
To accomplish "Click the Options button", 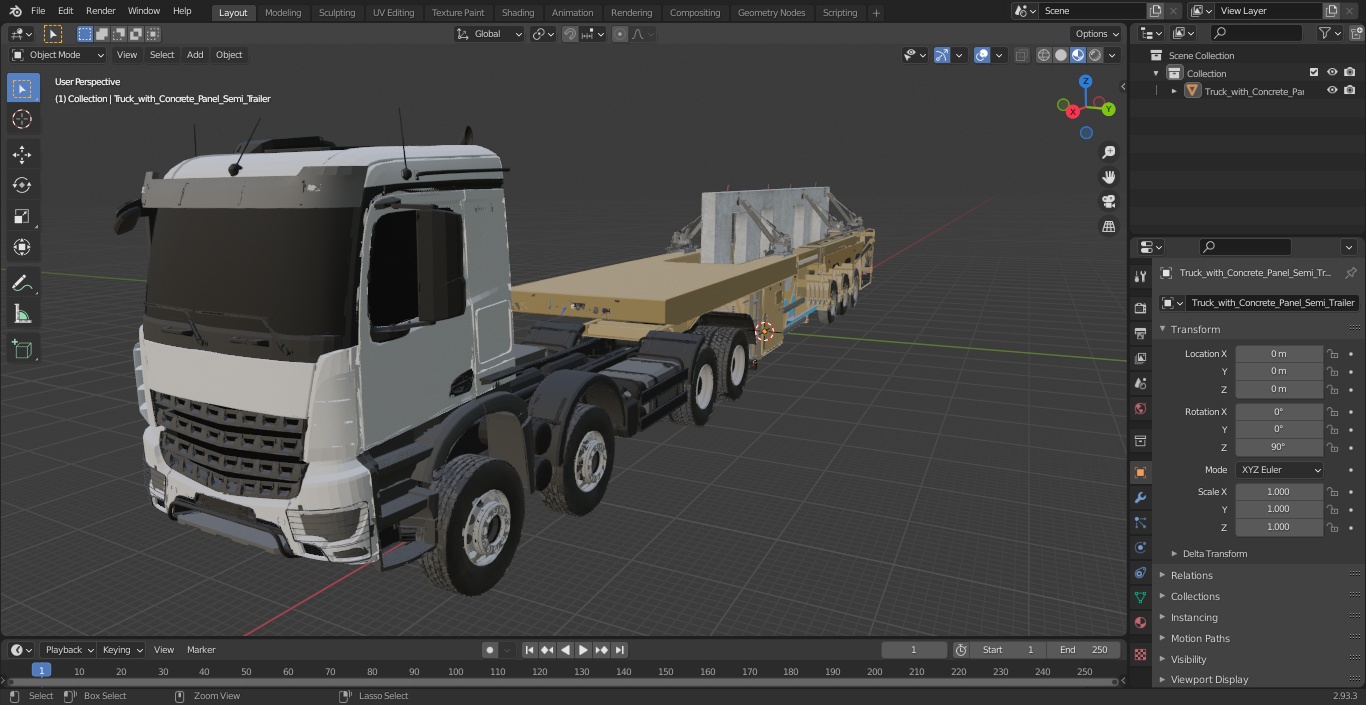I will pyautogui.click(x=1097, y=34).
